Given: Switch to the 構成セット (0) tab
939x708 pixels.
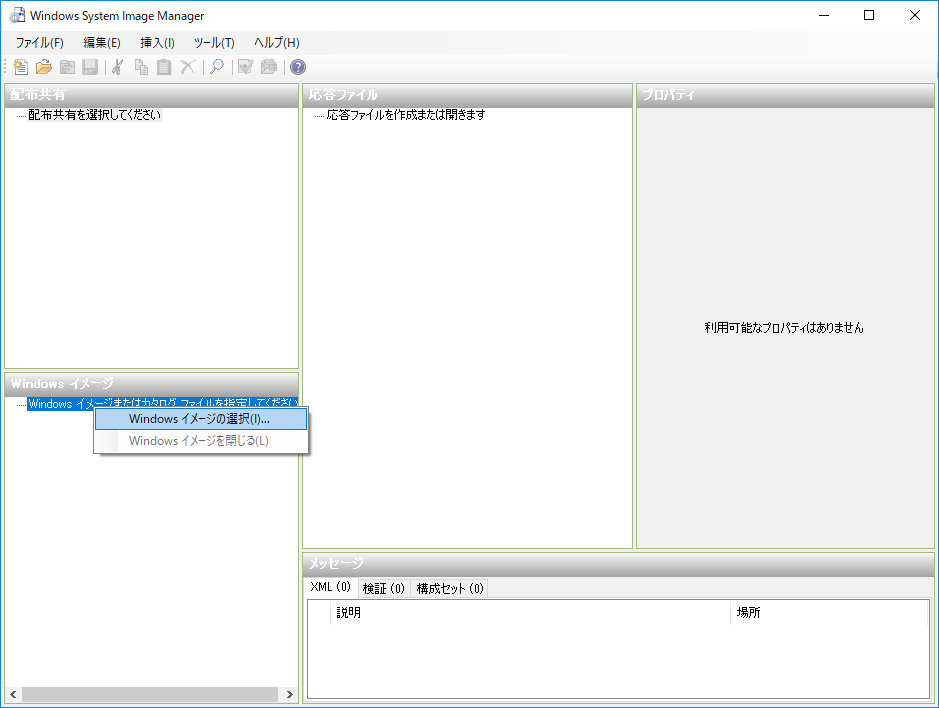Looking at the screenshot, I should pos(450,588).
